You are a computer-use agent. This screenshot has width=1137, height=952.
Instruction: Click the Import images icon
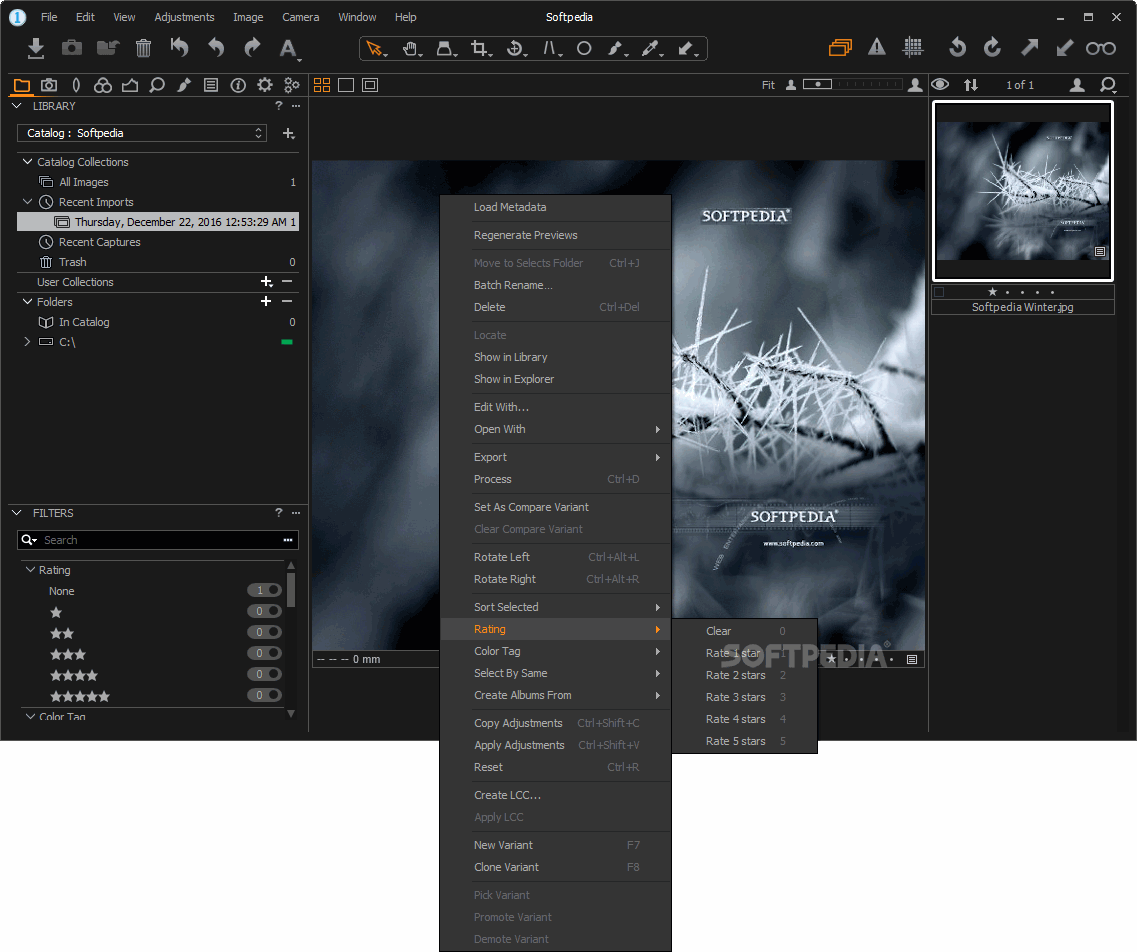36,49
